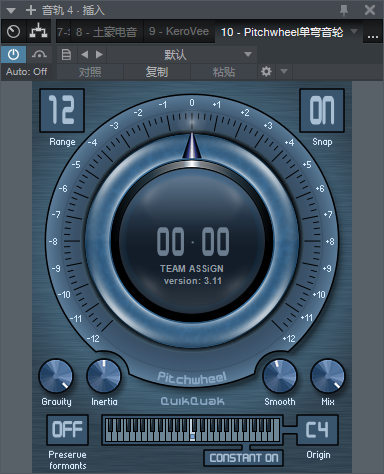384x474 pixels.
Task: Click the Mix knob
Action: pos(328,376)
